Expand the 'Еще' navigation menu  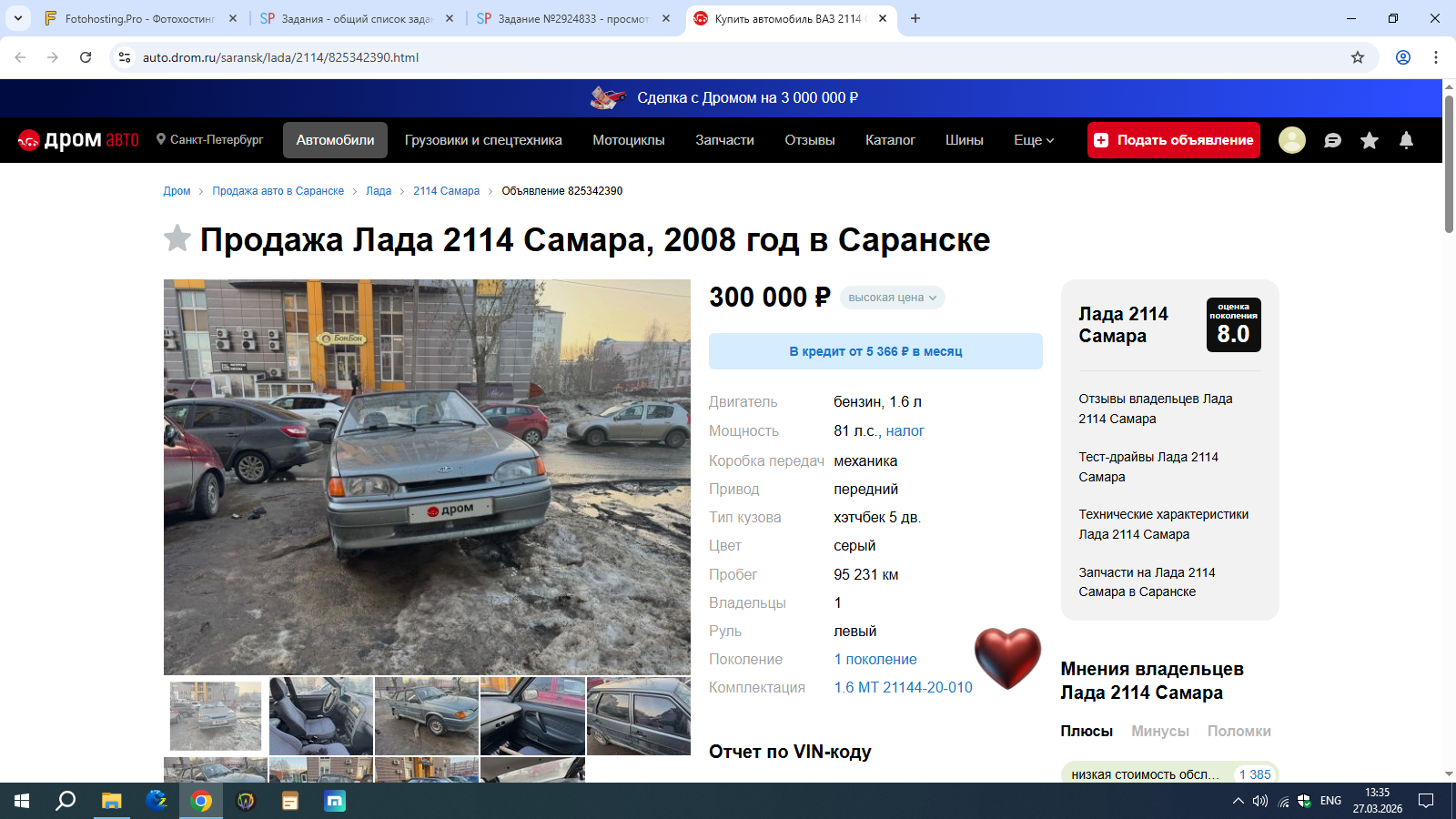click(1034, 140)
